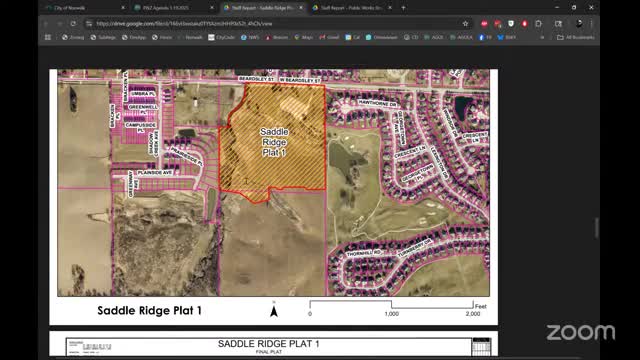This screenshot has width=640, height=360.
Task: Open the white shield extension icon
Action: click(x=511, y=24)
